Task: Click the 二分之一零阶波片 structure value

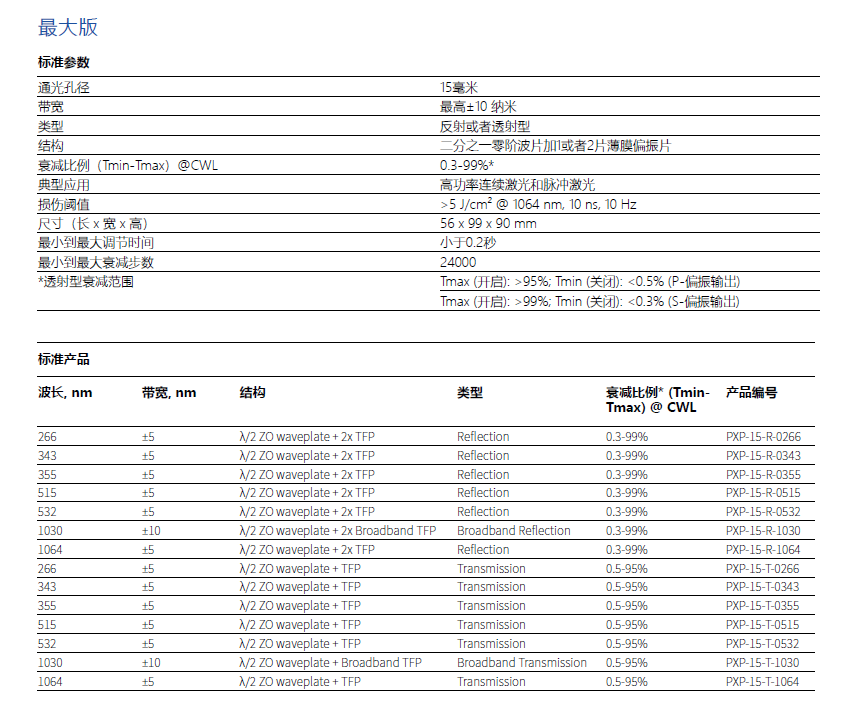Action: point(555,146)
